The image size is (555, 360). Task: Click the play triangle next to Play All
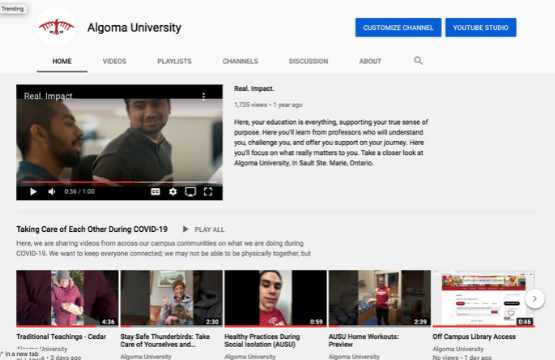point(185,229)
